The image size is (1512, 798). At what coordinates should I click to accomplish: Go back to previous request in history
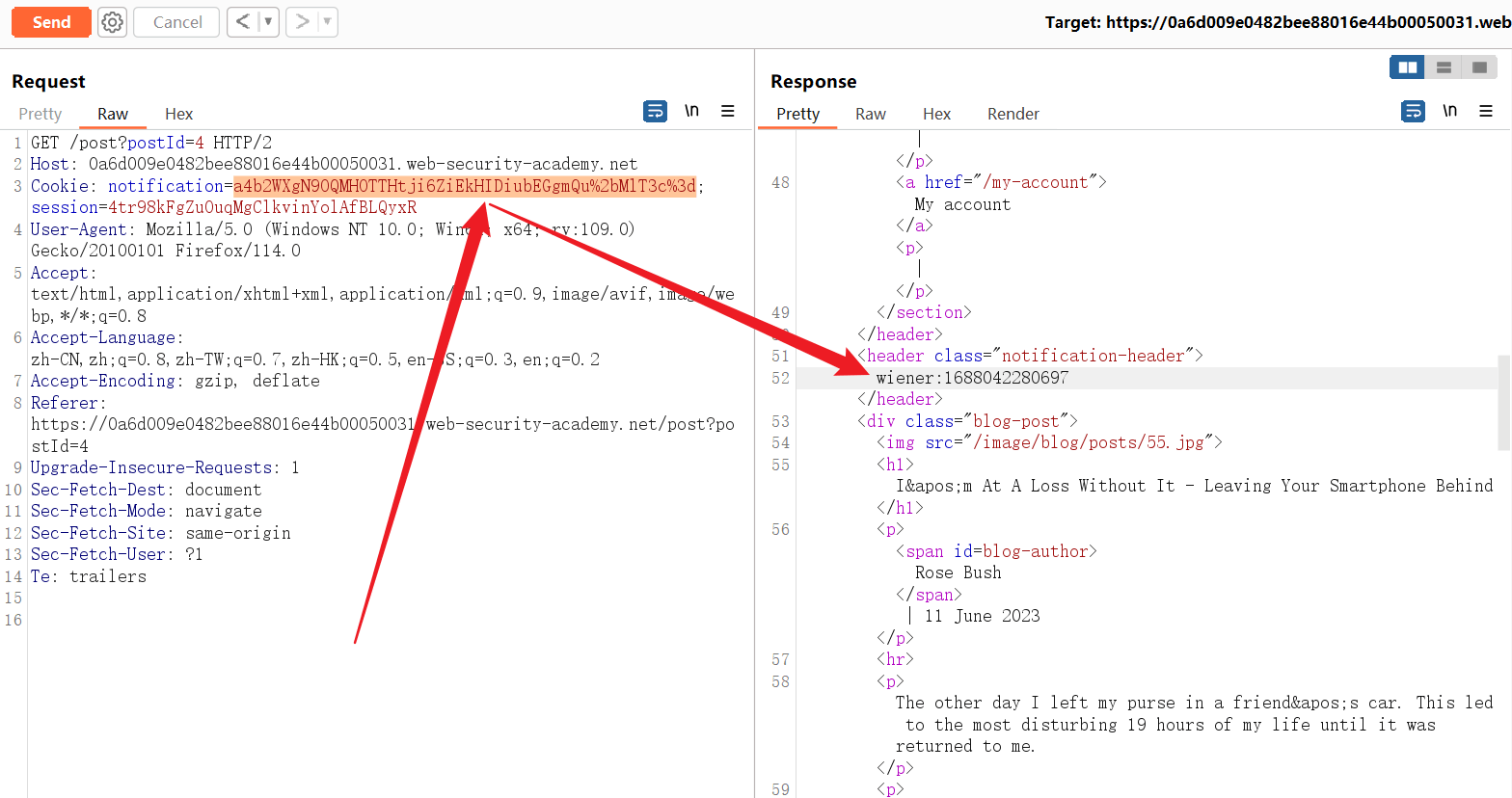pyautogui.click(x=243, y=22)
